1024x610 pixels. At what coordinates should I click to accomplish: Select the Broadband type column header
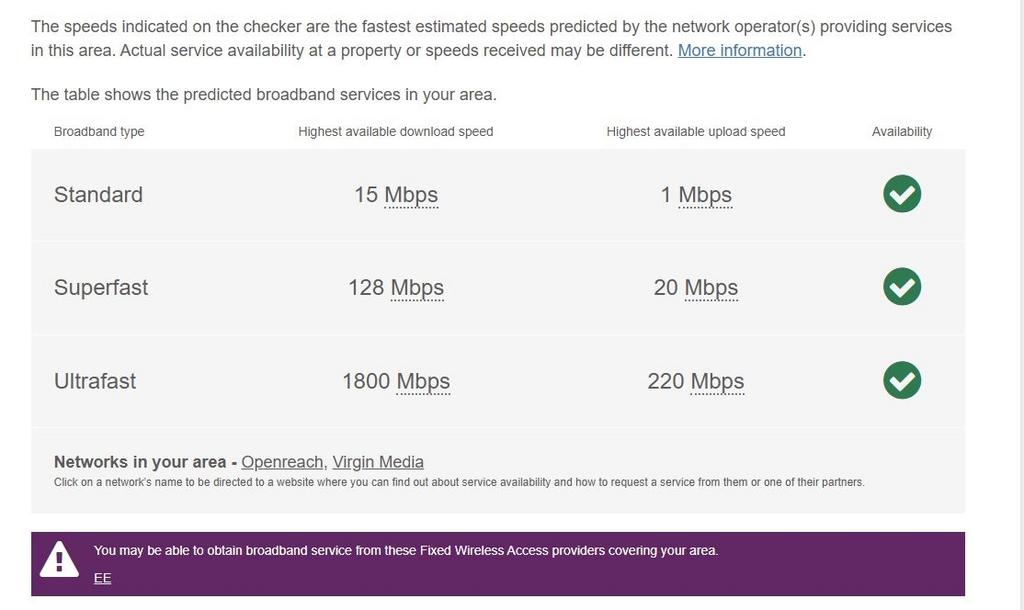[99, 131]
